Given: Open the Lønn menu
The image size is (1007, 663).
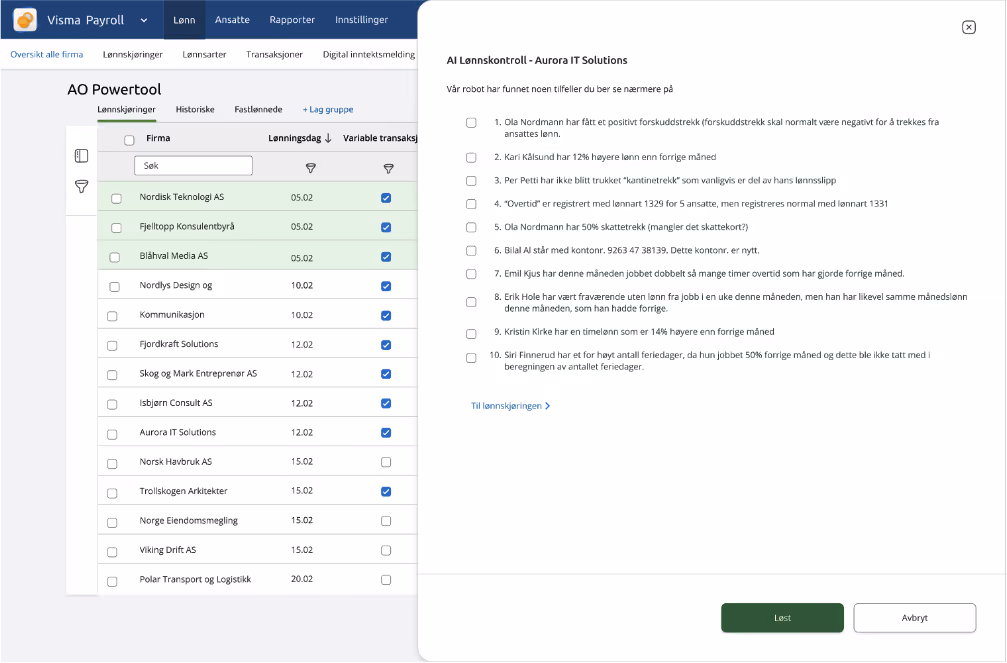Looking at the screenshot, I should tap(184, 20).
